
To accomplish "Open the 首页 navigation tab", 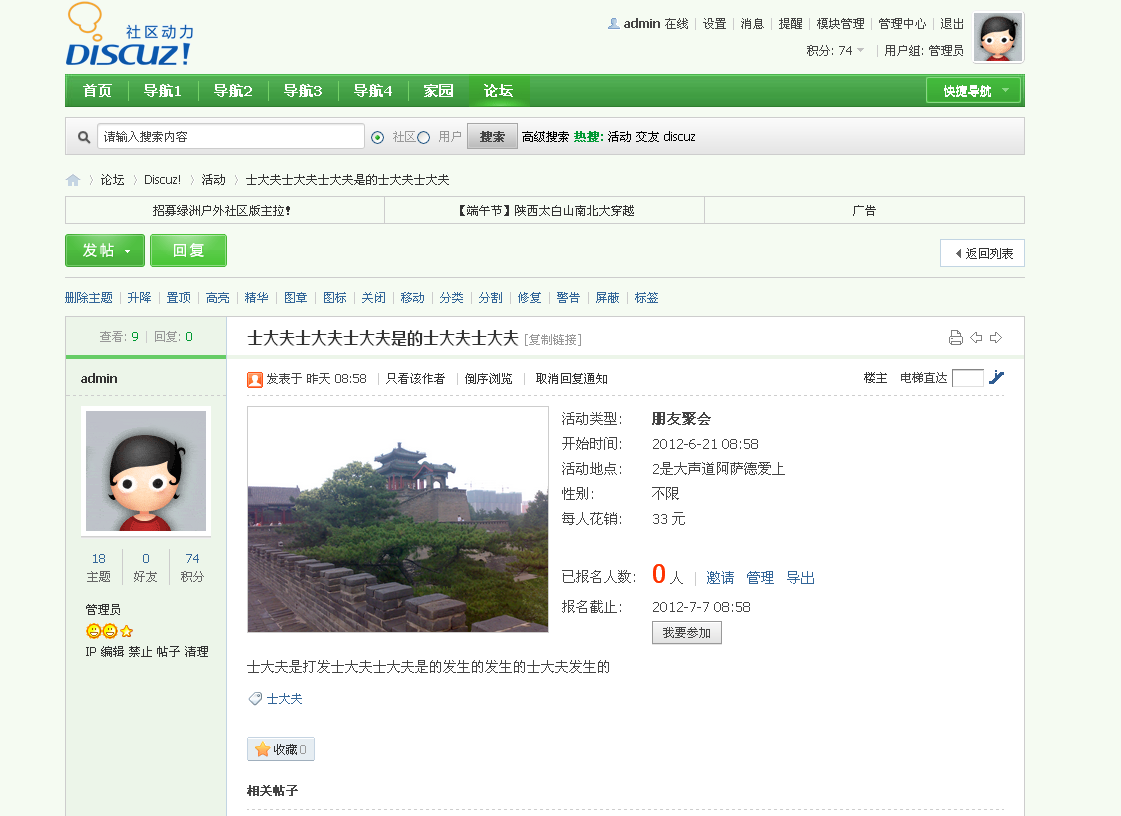I will (x=97, y=91).
